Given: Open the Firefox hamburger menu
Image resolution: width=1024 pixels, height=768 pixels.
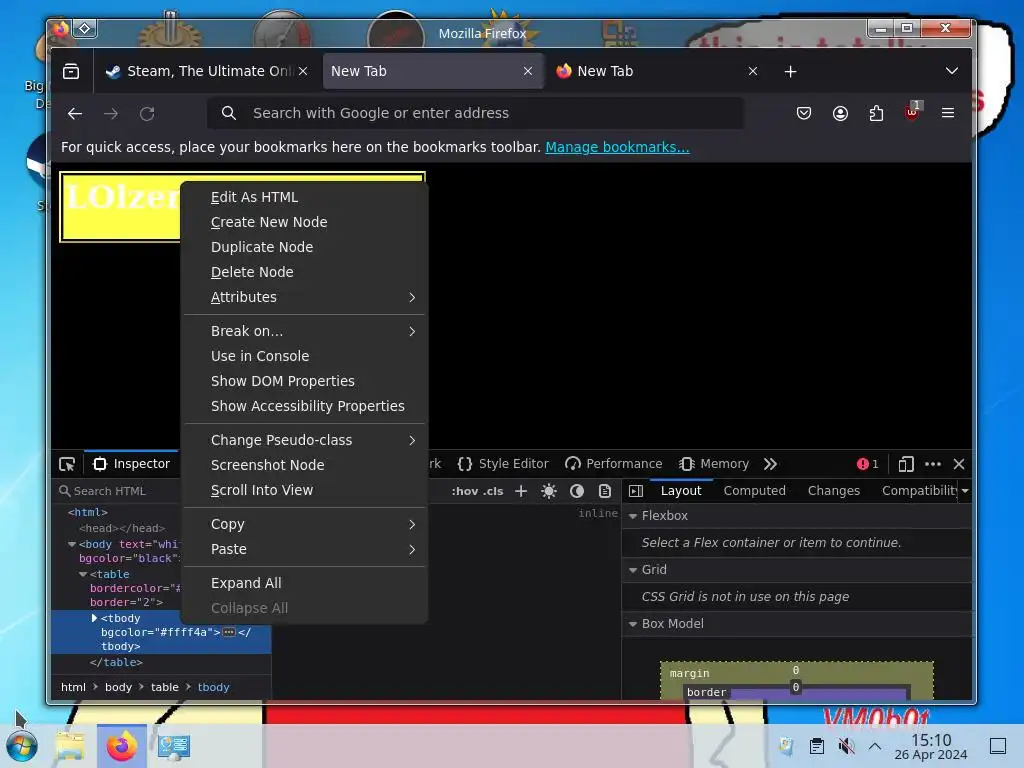Looking at the screenshot, I should [948, 113].
